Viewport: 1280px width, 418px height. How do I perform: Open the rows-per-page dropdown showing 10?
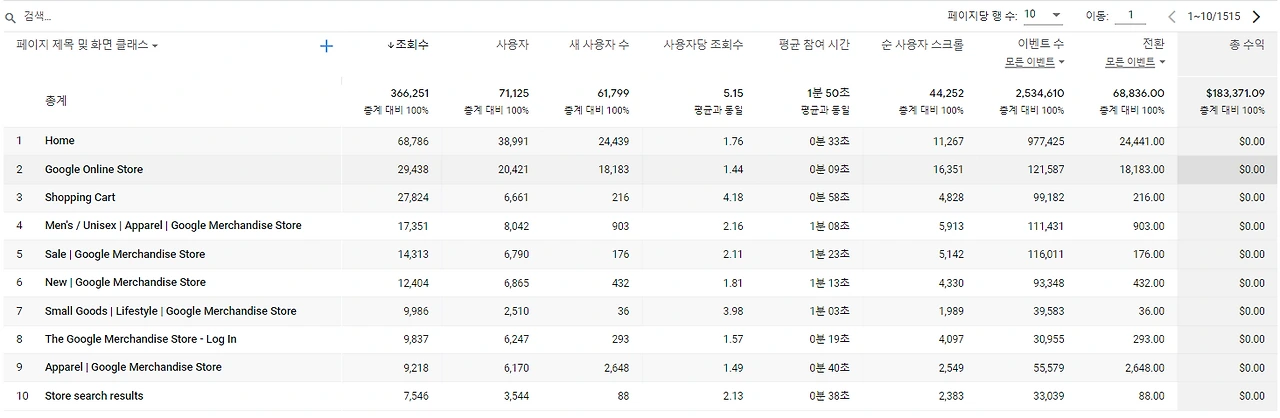pos(1043,15)
